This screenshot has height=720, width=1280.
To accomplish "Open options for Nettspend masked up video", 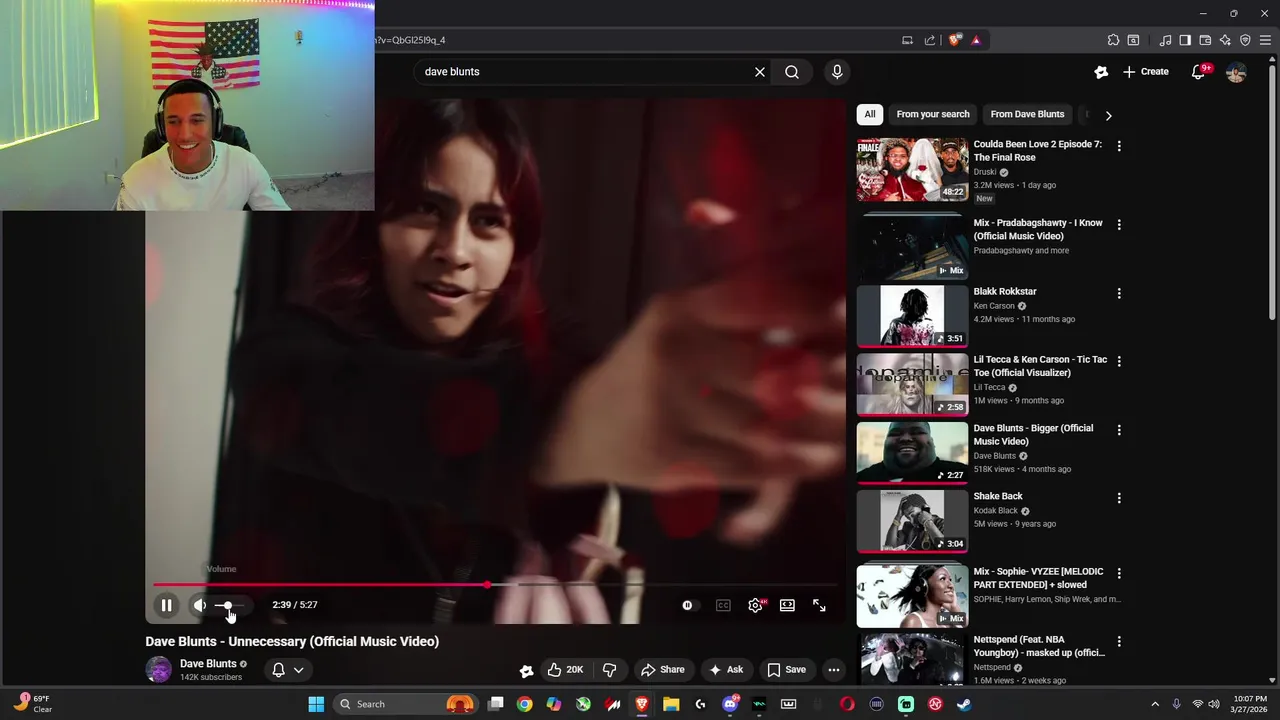I will pos(1119,641).
